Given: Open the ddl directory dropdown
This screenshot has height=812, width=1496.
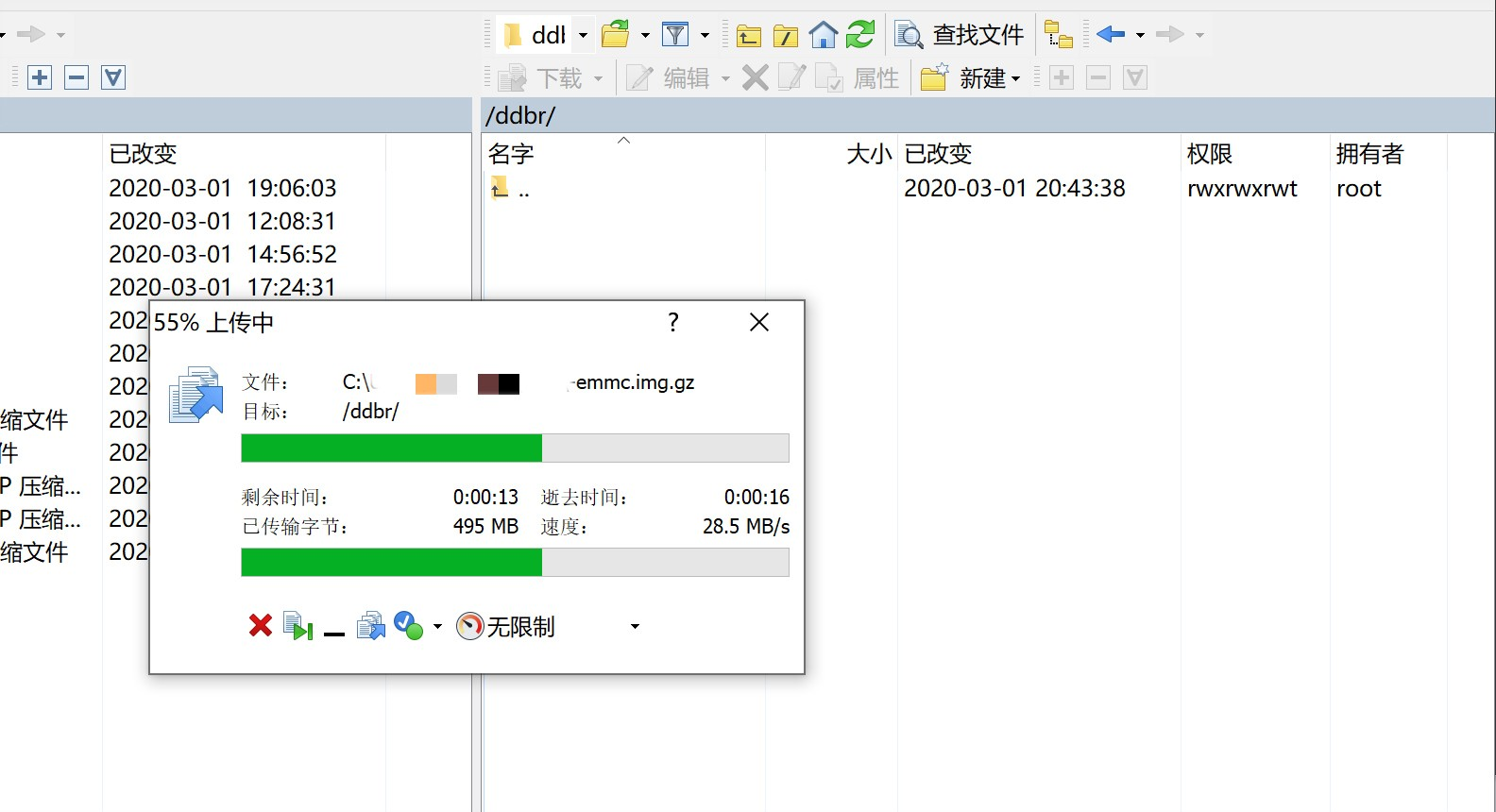Looking at the screenshot, I should pyautogui.click(x=583, y=35).
